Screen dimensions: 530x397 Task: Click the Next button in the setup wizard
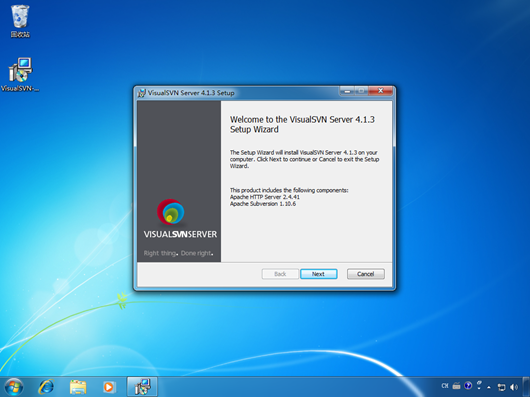click(318, 274)
